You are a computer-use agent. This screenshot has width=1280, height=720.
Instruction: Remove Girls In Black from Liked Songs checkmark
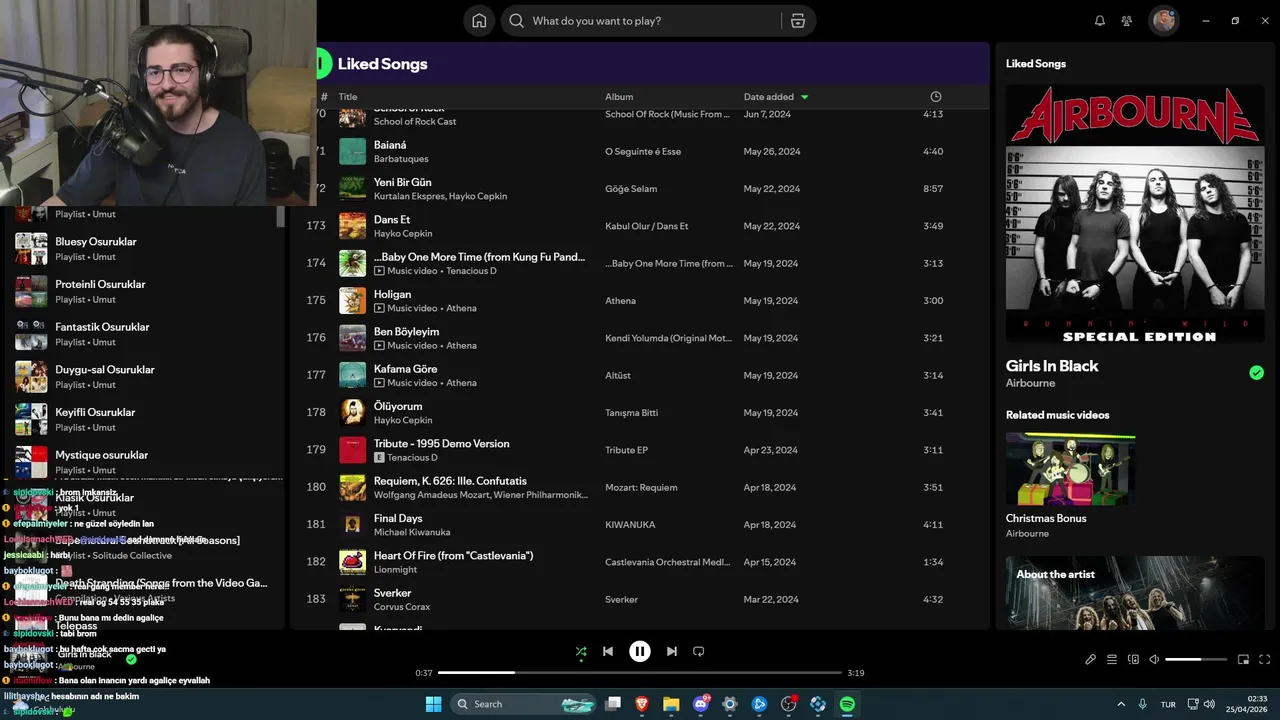(1256, 373)
